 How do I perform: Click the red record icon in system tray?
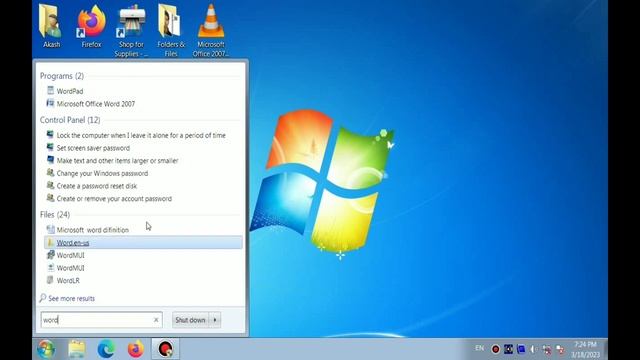click(x=496, y=349)
